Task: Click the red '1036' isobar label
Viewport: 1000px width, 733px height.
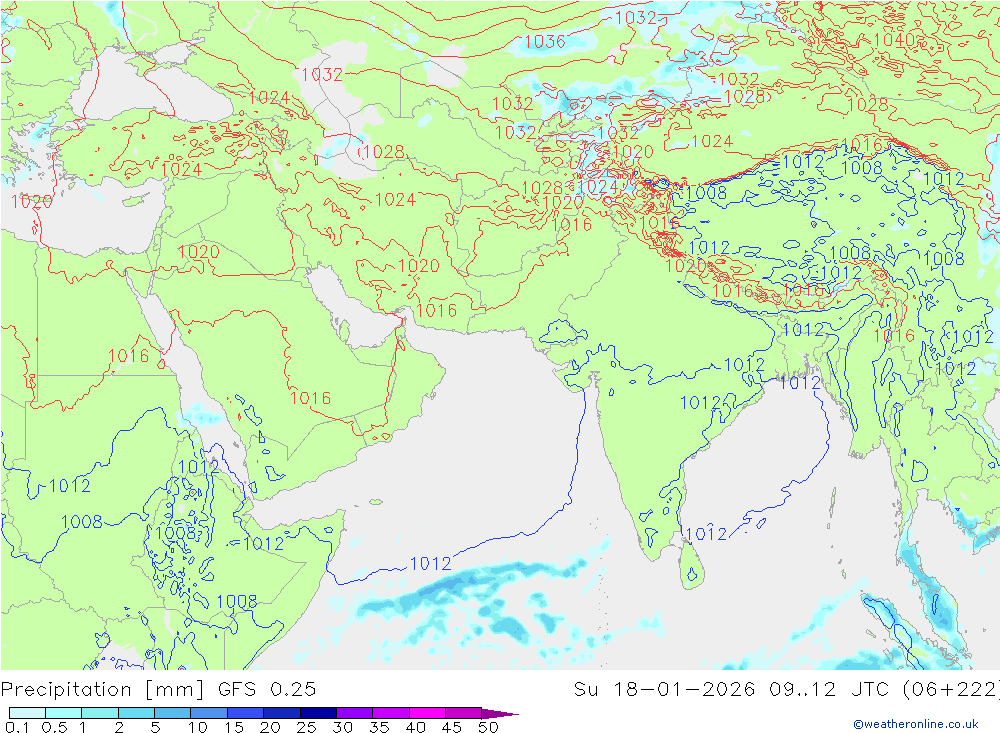Action: point(545,41)
